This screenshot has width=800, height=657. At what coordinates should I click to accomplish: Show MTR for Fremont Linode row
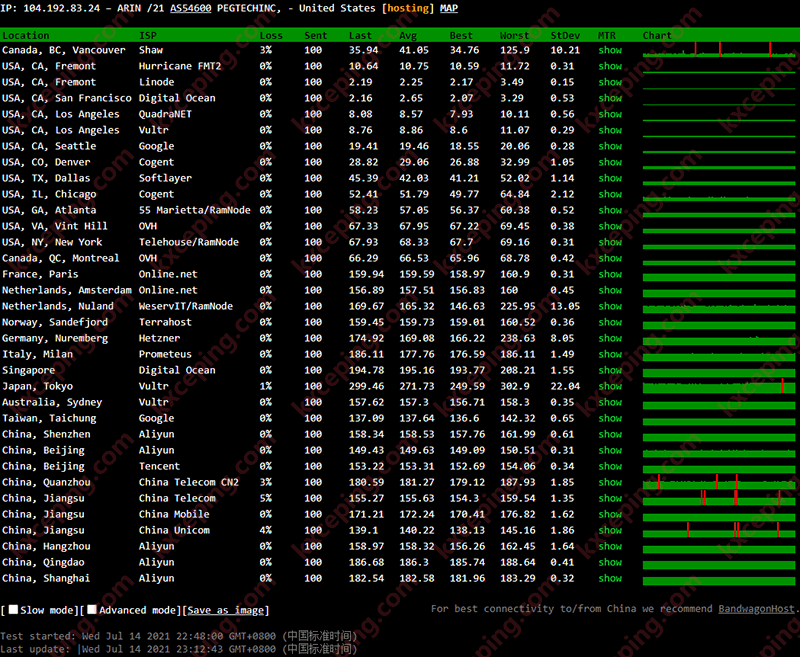click(610, 82)
